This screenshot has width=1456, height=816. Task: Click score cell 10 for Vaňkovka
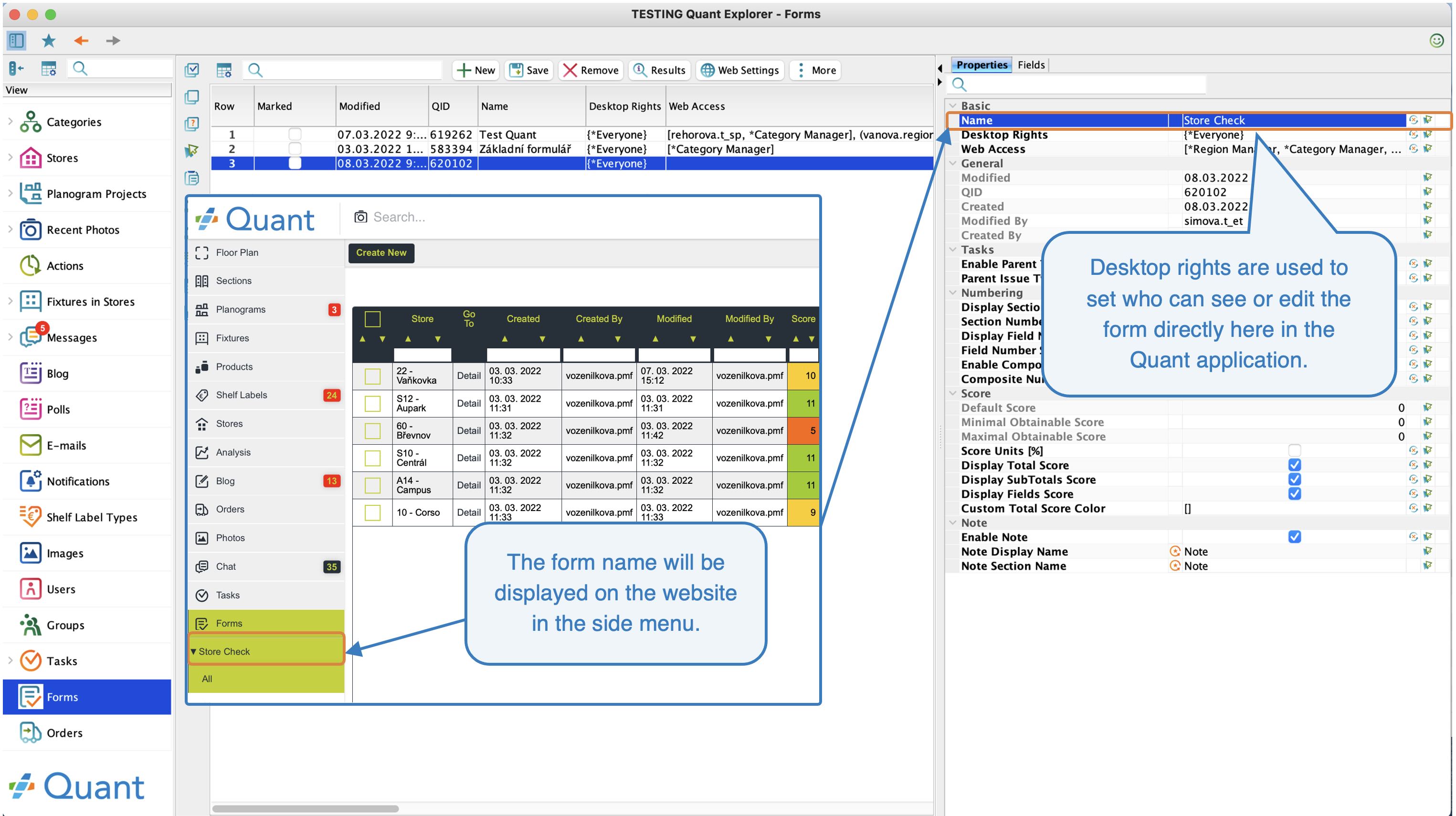tap(803, 376)
